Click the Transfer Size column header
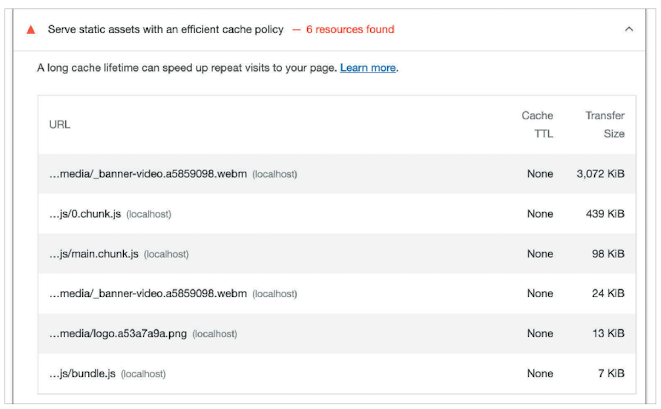 click(605, 124)
